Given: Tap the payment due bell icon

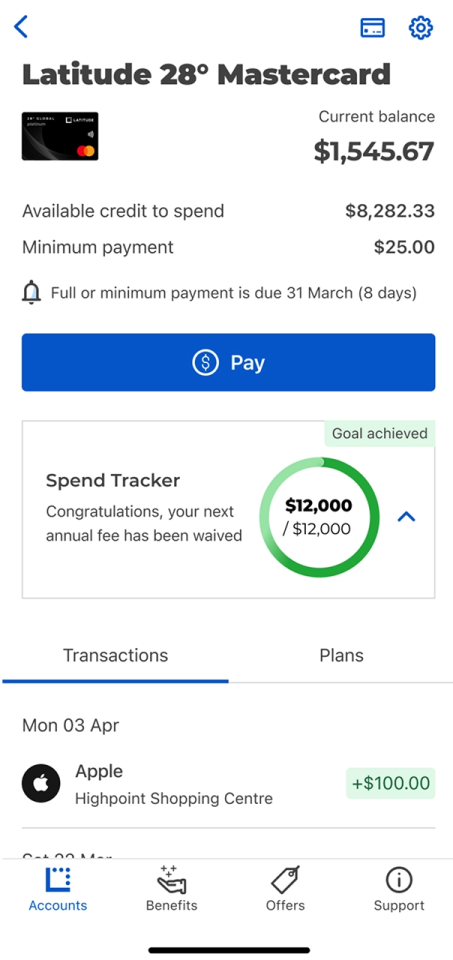Looking at the screenshot, I should pyautogui.click(x=31, y=294).
